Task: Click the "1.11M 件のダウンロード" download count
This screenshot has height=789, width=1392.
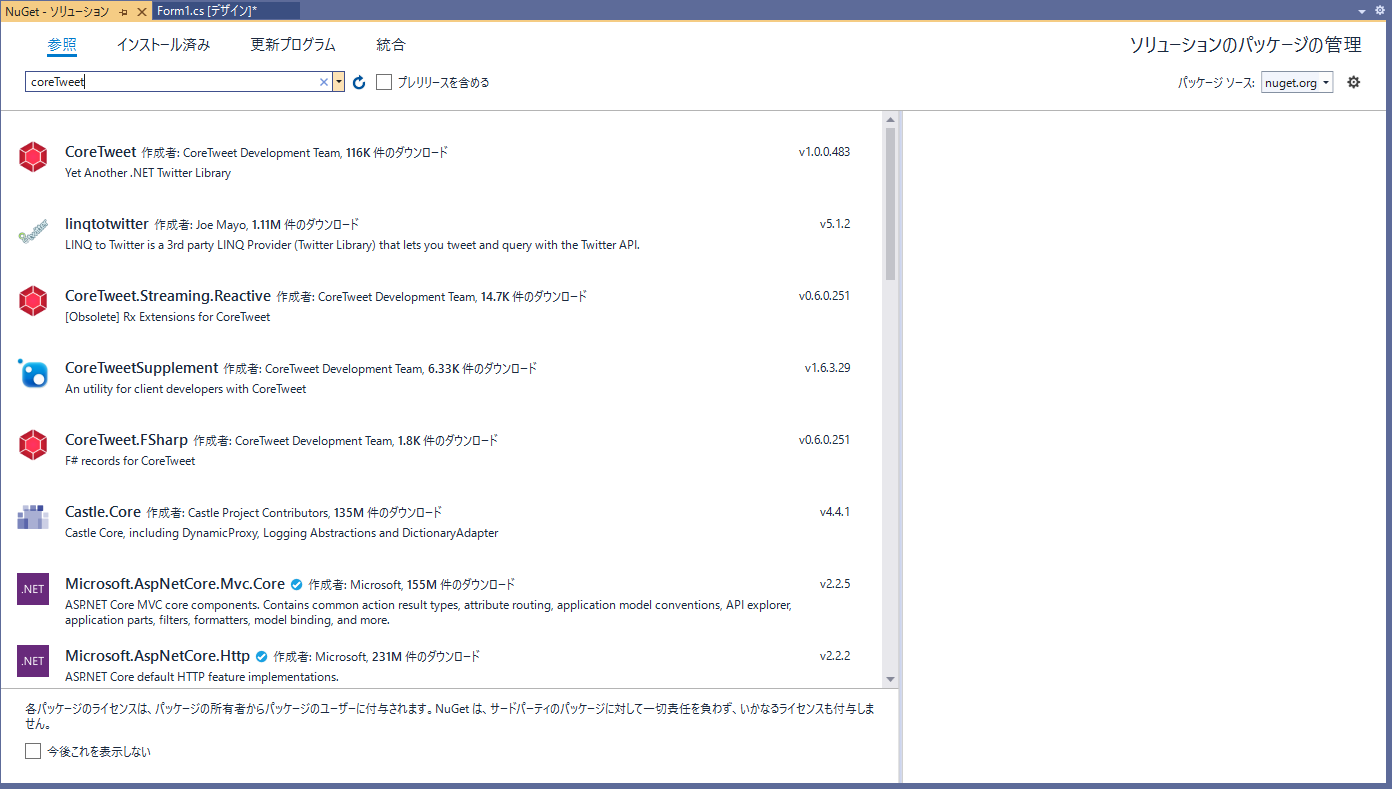Action: coord(306,225)
